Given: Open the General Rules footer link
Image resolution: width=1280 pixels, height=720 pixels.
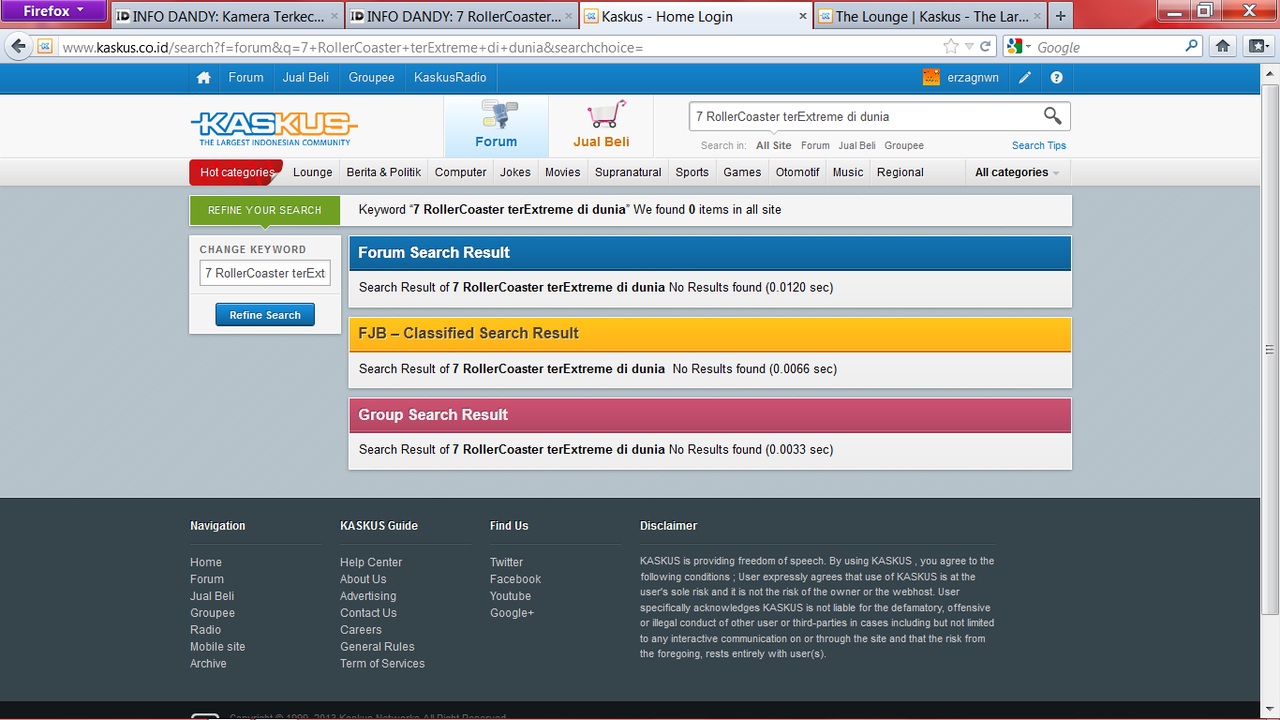Looking at the screenshot, I should click(377, 647).
